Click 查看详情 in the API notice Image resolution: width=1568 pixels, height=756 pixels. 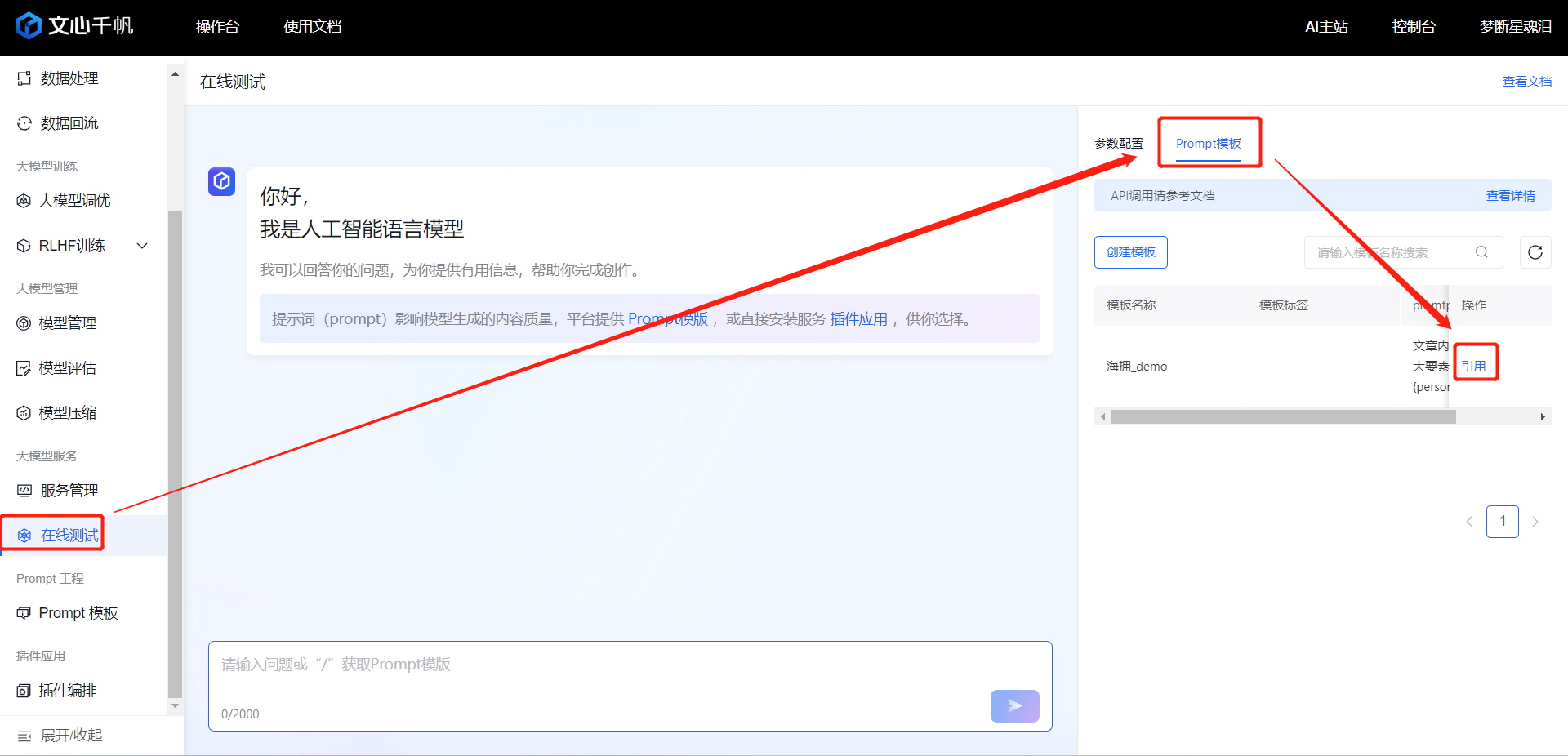pyautogui.click(x=1511, y=196)
